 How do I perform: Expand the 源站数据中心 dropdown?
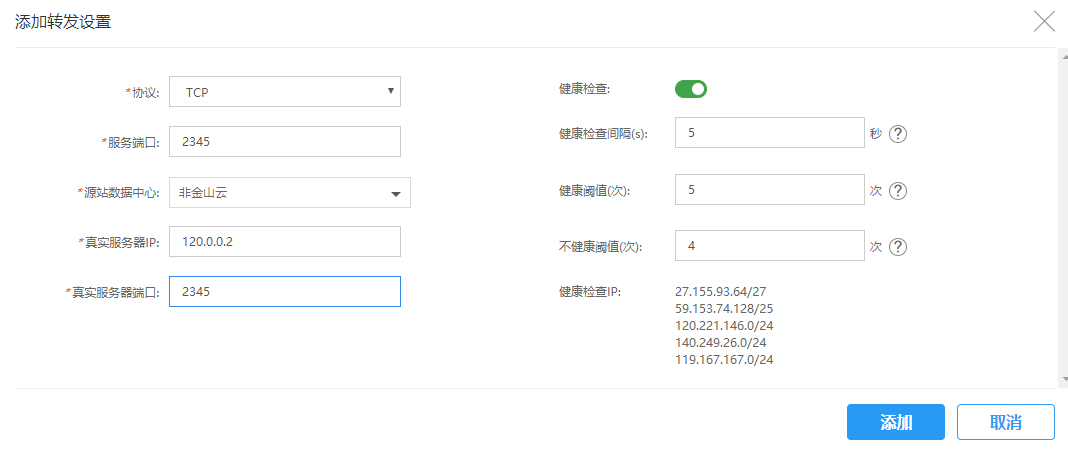(289, 193)
